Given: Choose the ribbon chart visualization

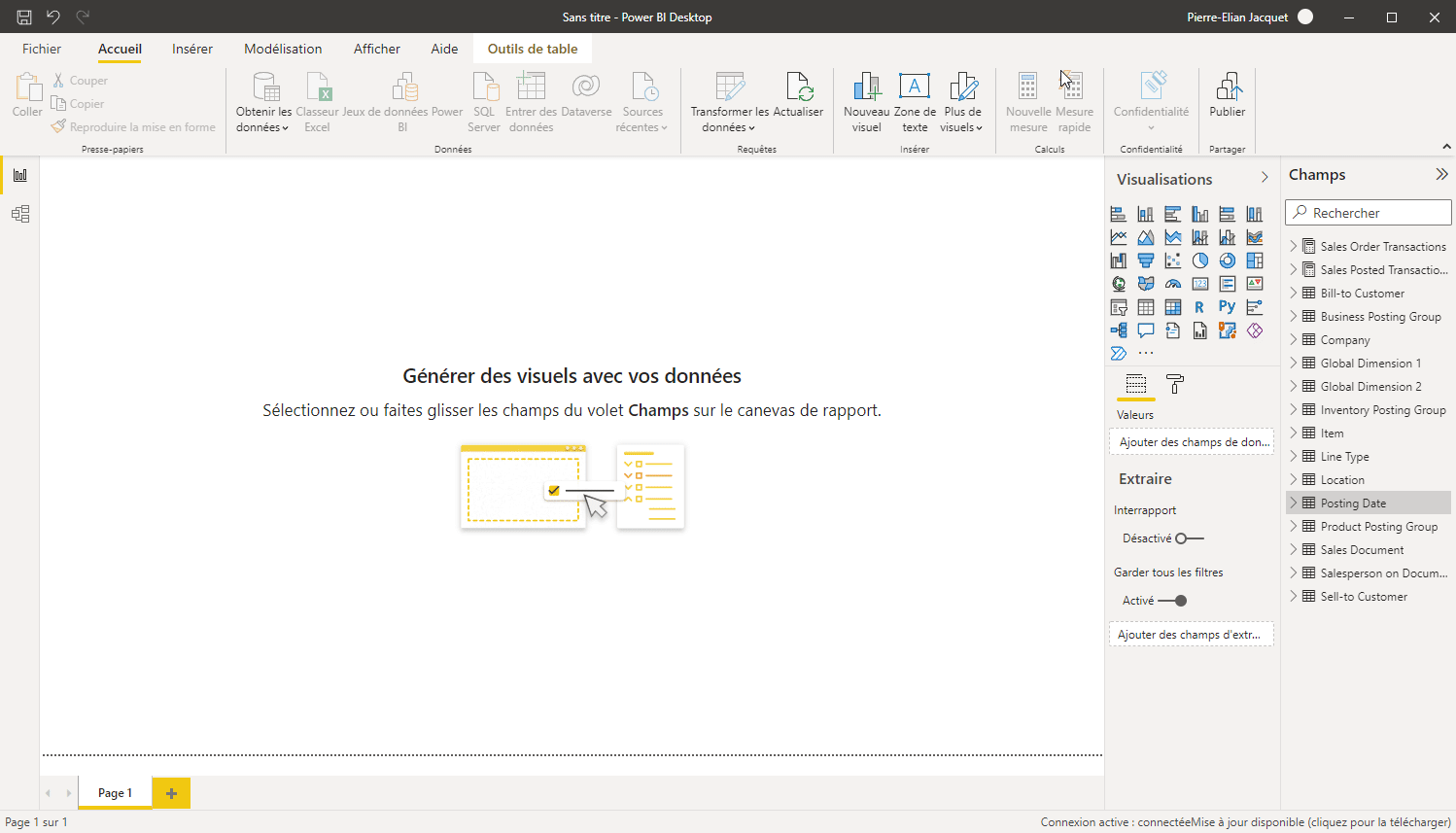Looking at the screenshot, I should 1255,237.
